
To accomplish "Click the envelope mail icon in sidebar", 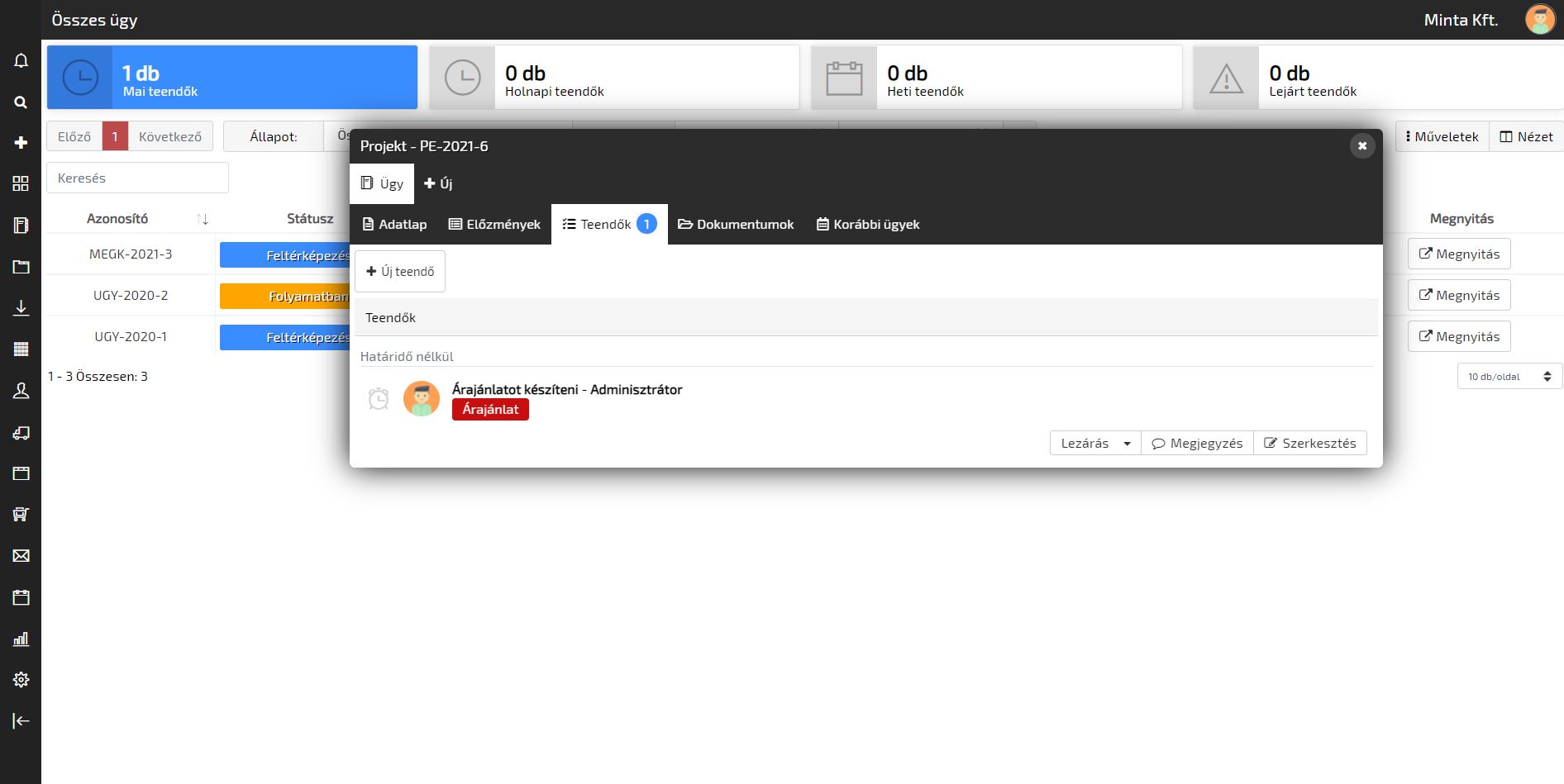I will [21, 556].
